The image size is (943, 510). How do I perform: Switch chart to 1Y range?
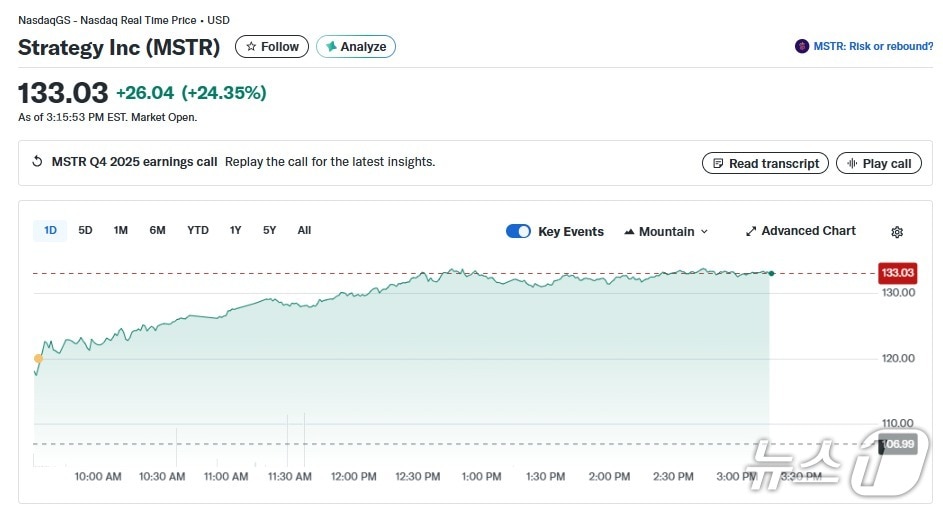point(235,231)
